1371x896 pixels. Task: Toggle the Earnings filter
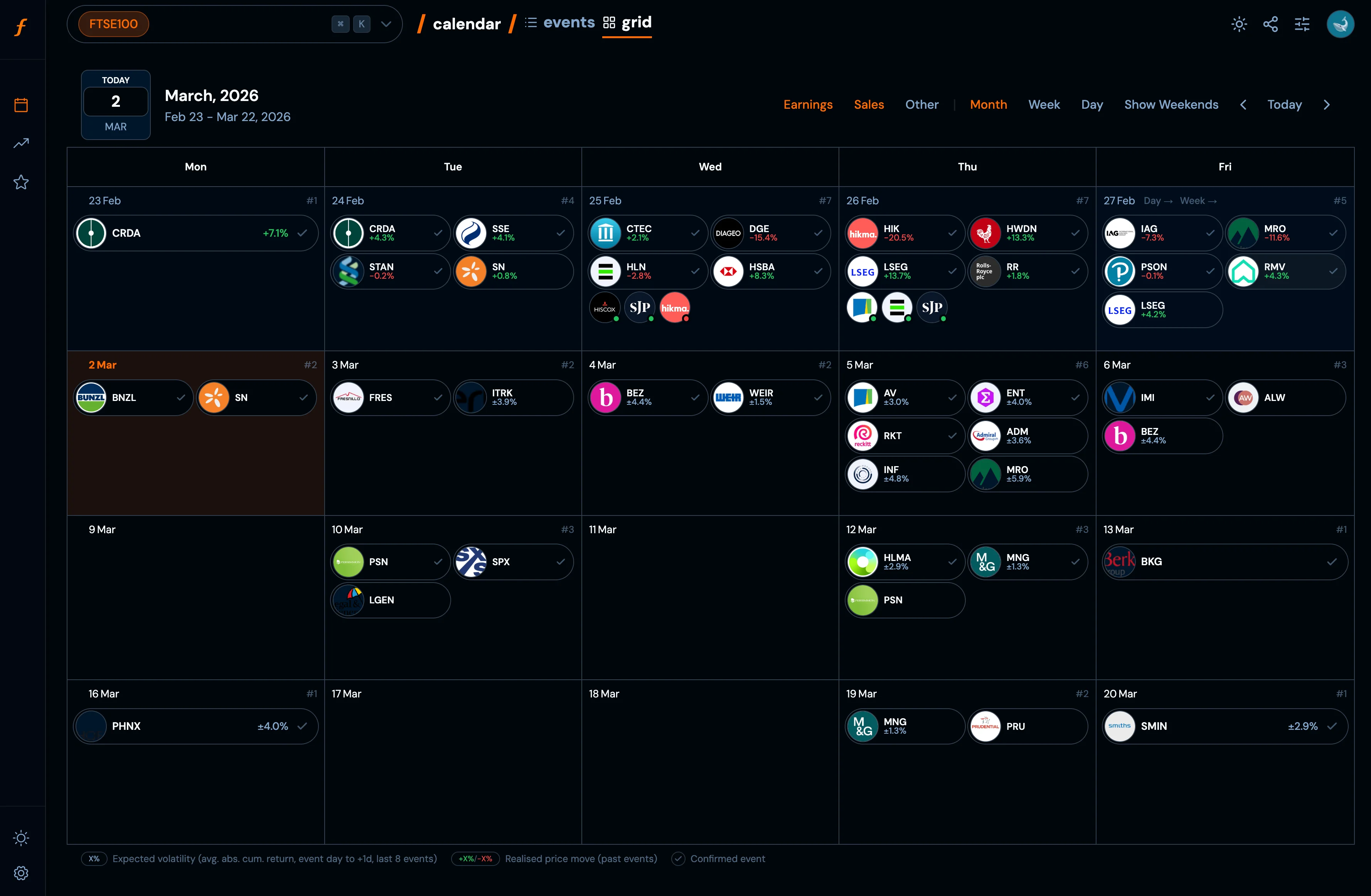[808, 104]
